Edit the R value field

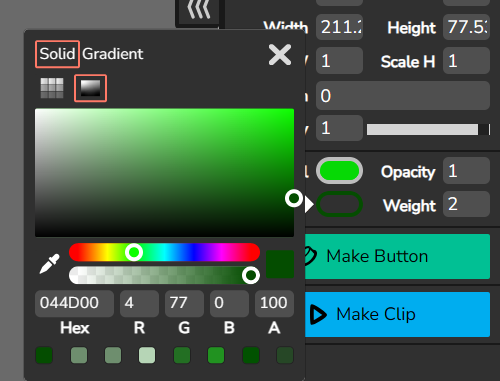tap(139, 303)
